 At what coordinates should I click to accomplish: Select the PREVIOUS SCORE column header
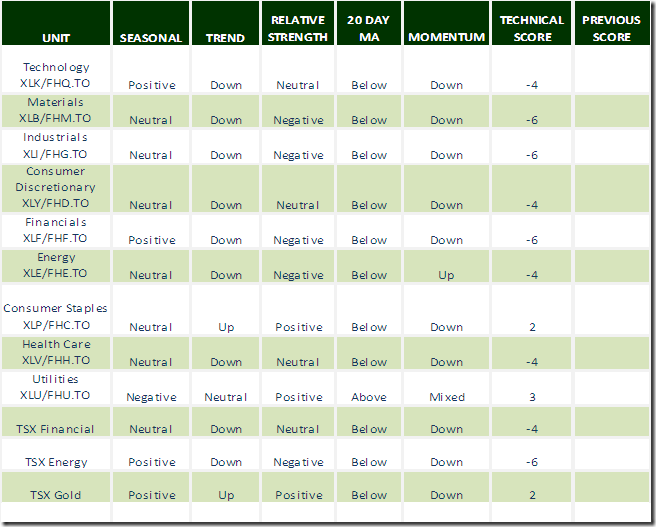(x=611, y=29)
